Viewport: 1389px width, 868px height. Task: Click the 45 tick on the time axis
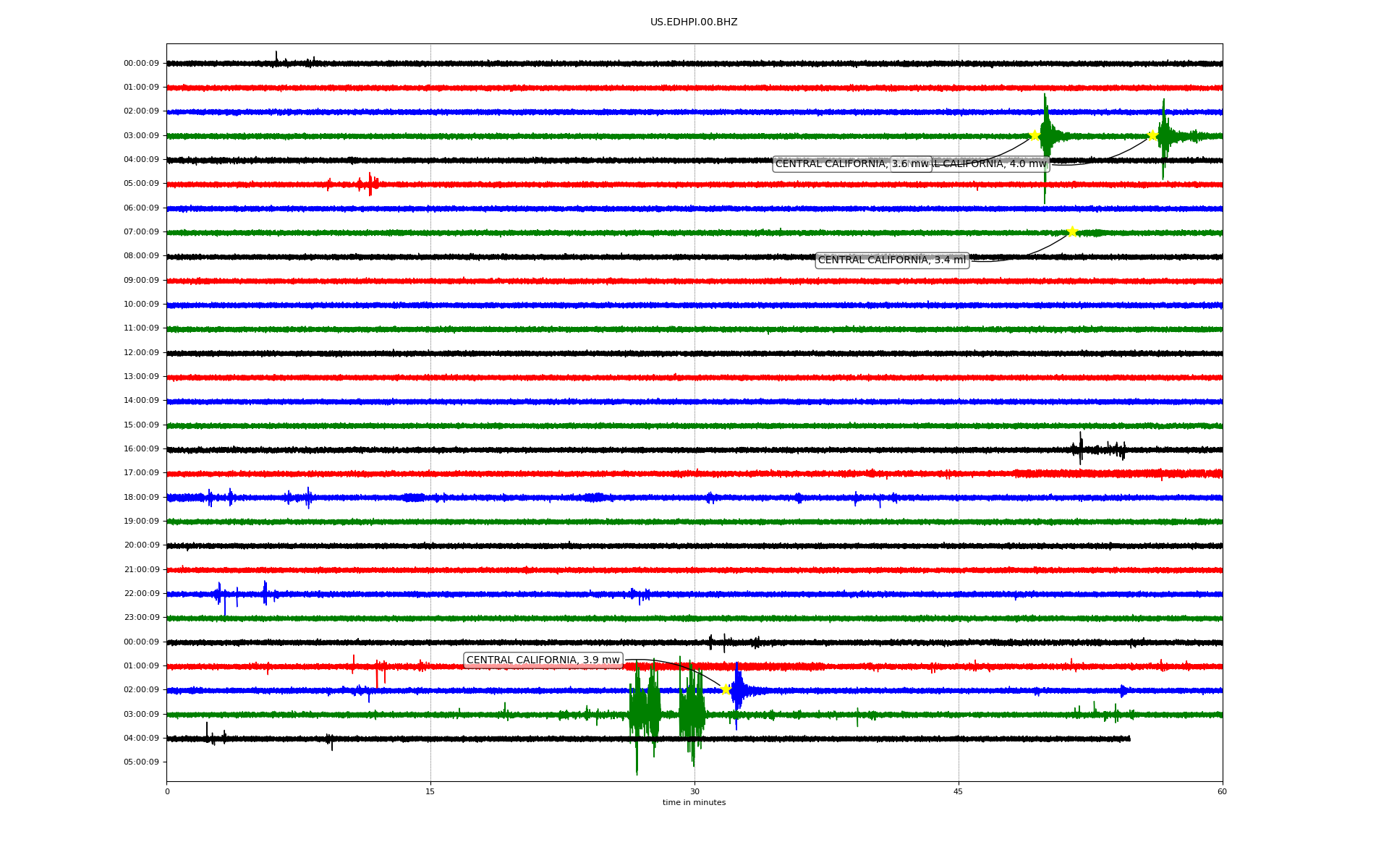pos(958,791)
